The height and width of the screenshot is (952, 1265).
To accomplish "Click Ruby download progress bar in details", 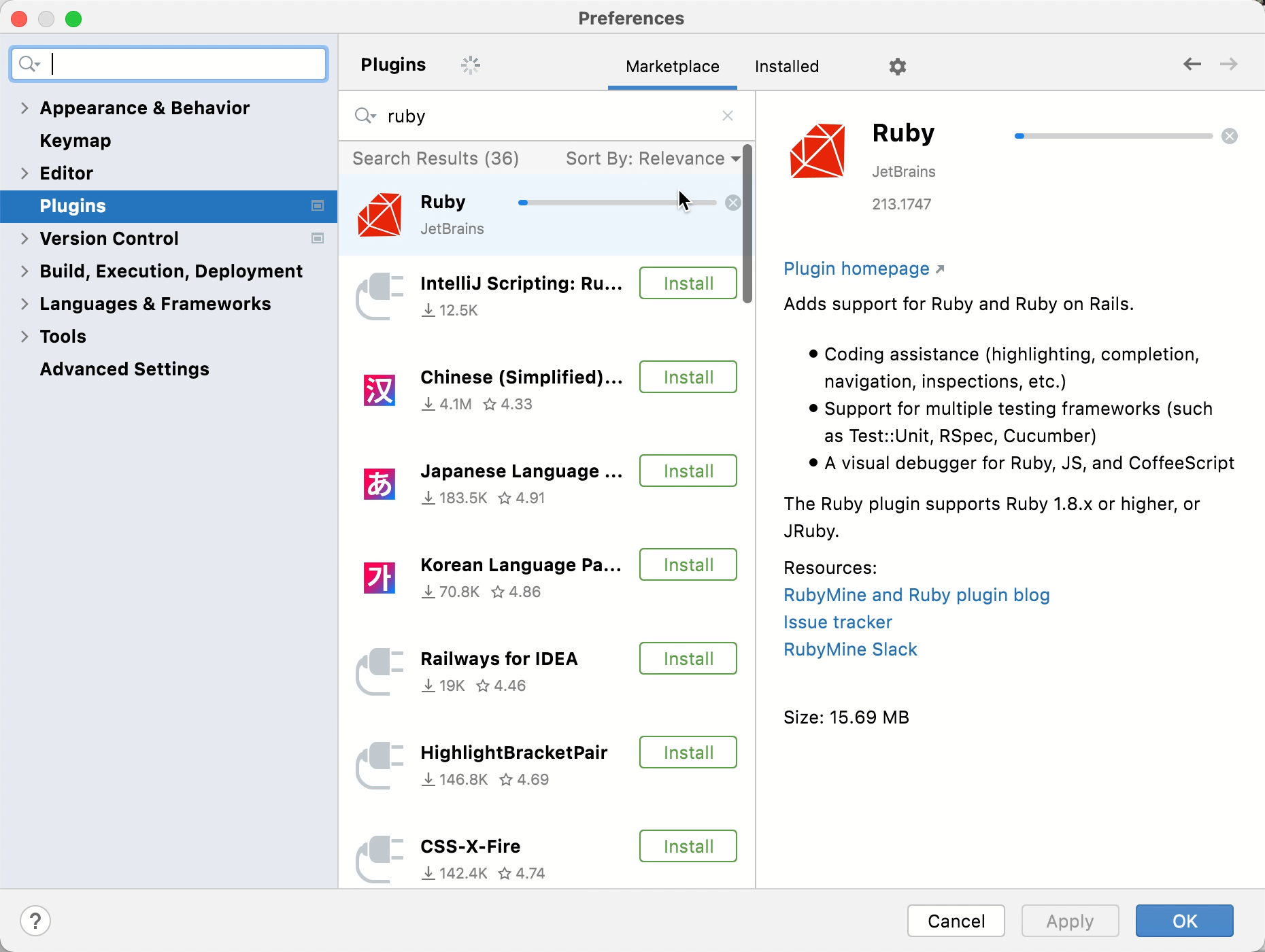I will tap(1113, 136).
